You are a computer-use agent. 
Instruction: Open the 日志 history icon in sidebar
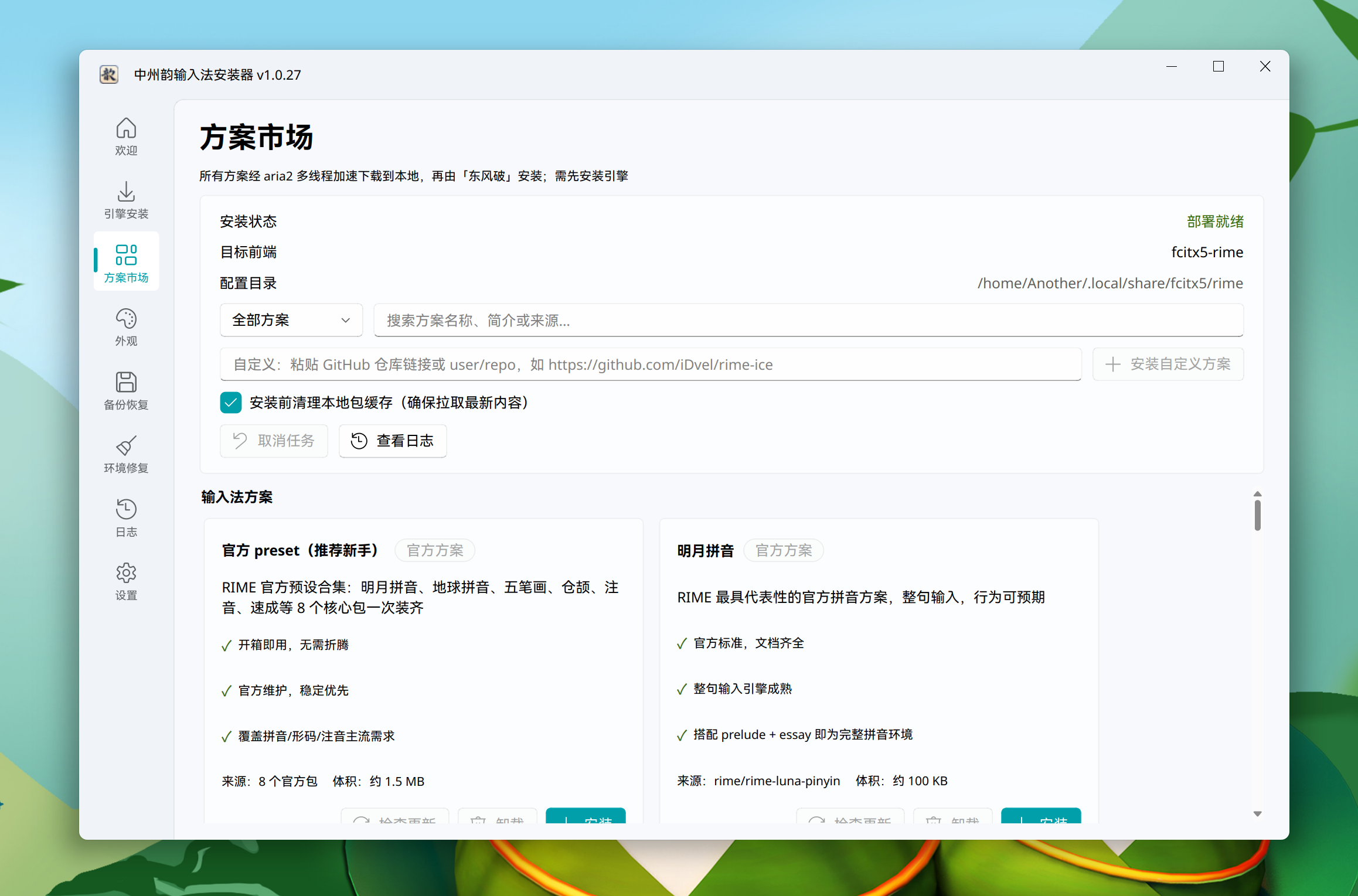point(126,509)
